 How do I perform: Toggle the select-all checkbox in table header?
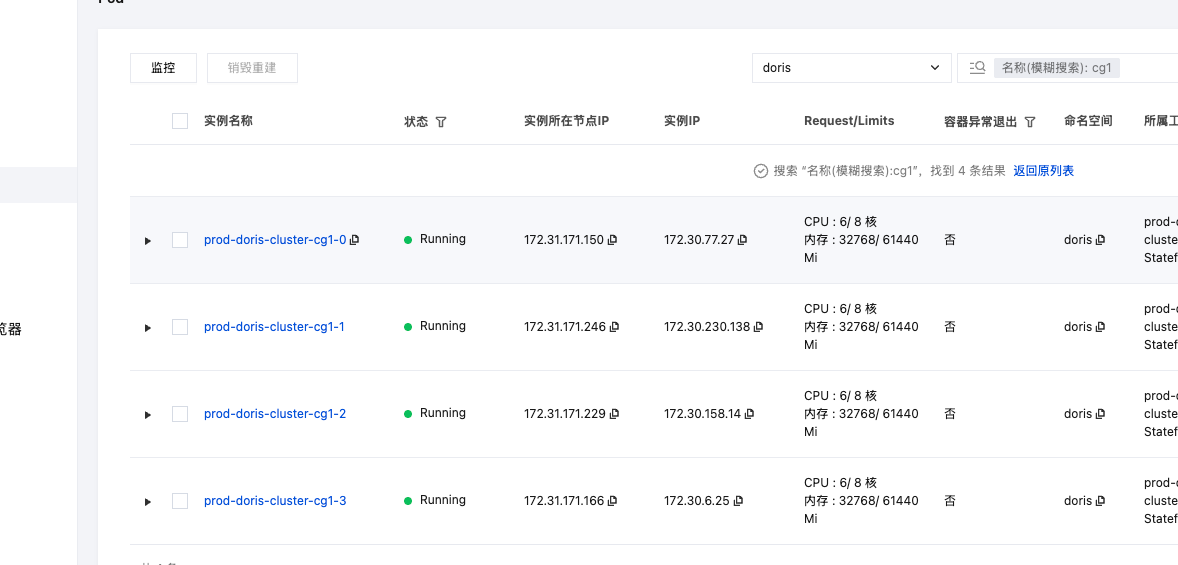click(180, 121)
